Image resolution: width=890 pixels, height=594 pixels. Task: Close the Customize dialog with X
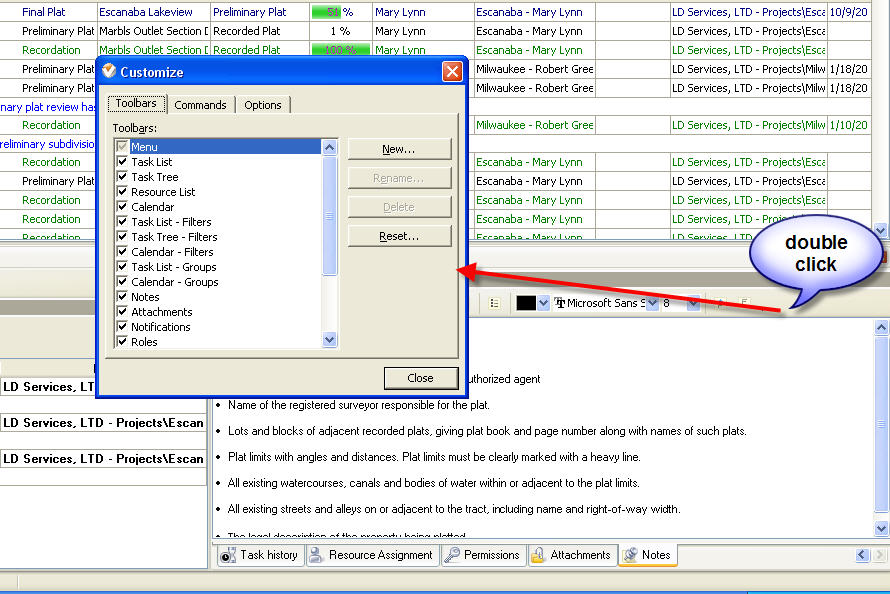click(452, 72)
